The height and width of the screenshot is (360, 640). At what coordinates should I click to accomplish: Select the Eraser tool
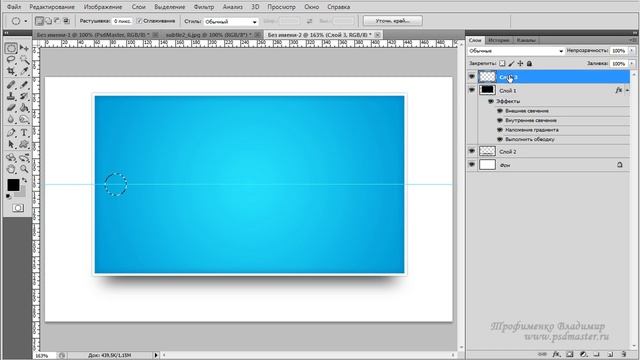(x=11, y=108)
